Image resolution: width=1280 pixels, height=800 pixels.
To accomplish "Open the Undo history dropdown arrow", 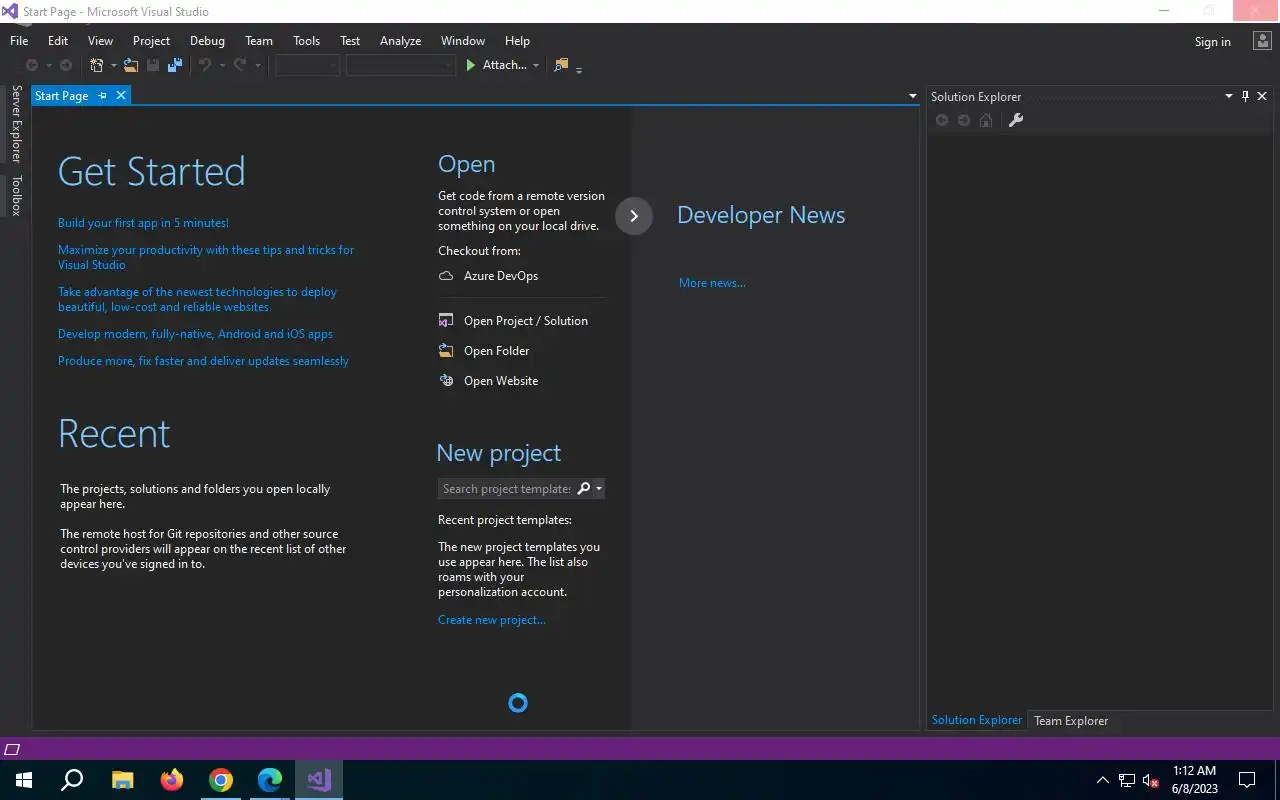I will coord(221,66).
